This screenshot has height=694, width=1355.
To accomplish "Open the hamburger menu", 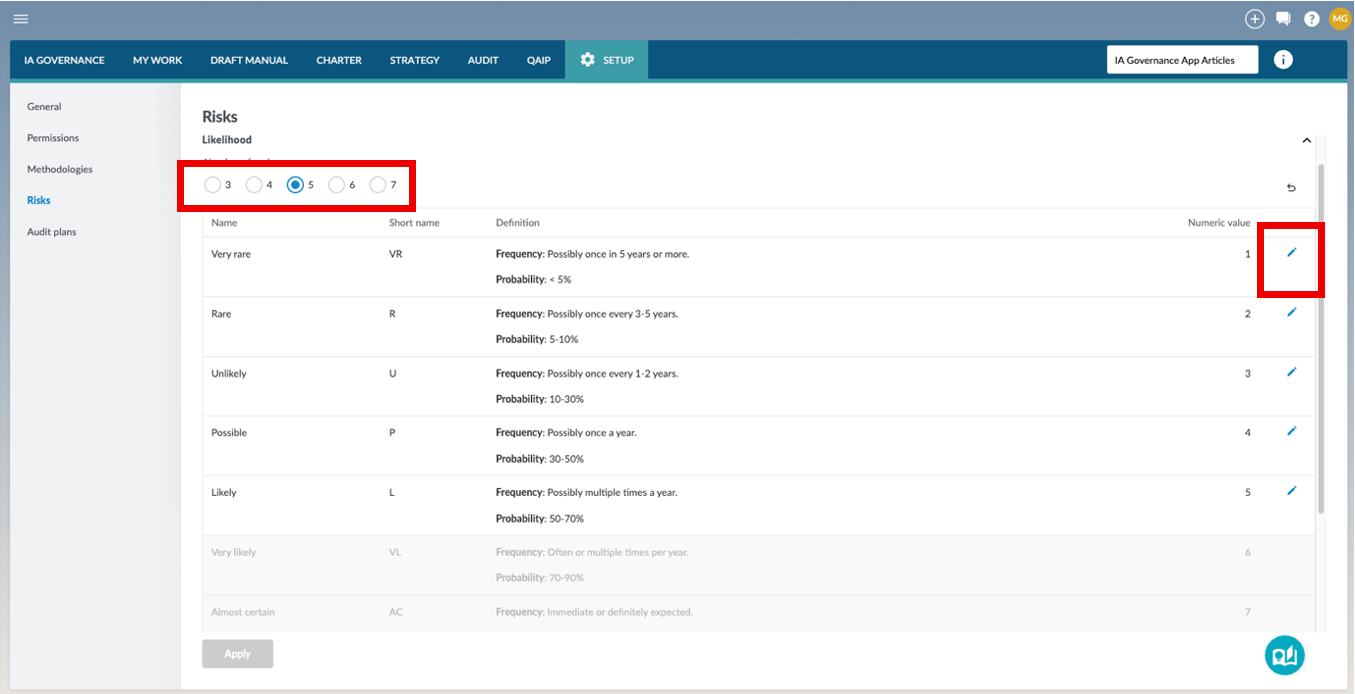I will [x=20, y=19].
